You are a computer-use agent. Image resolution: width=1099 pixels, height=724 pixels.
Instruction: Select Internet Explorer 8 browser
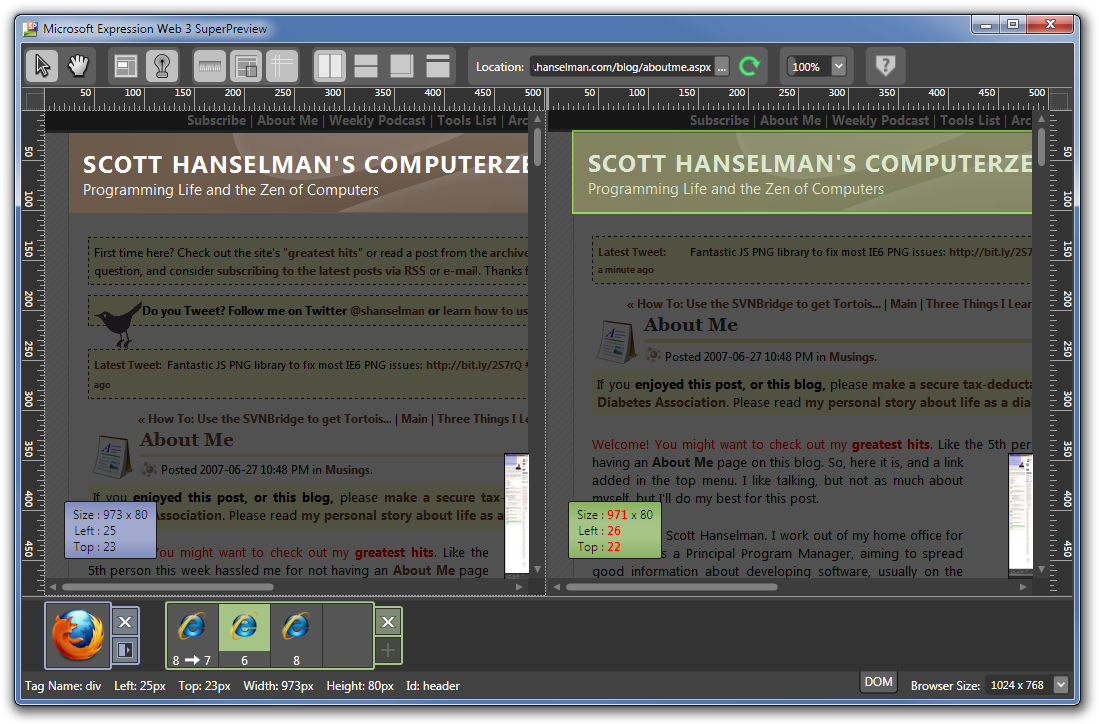[x=296, y=636]
